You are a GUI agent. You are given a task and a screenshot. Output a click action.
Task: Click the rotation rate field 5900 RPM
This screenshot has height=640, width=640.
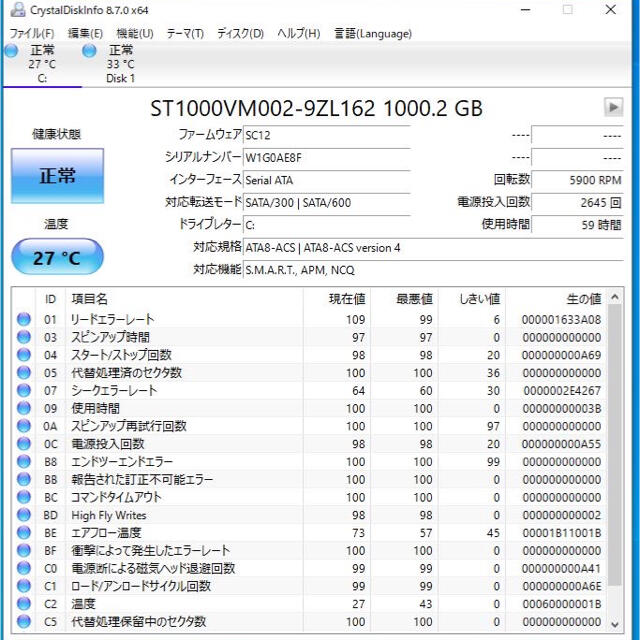(578, 180)
